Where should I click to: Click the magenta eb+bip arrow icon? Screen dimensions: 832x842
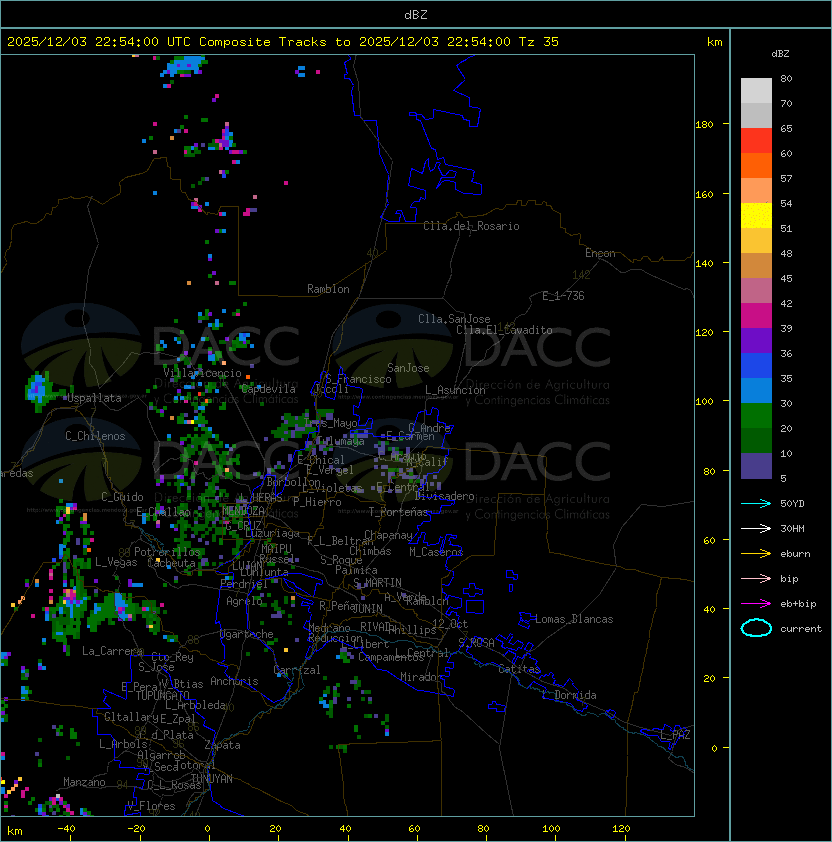tap(756, 604)
